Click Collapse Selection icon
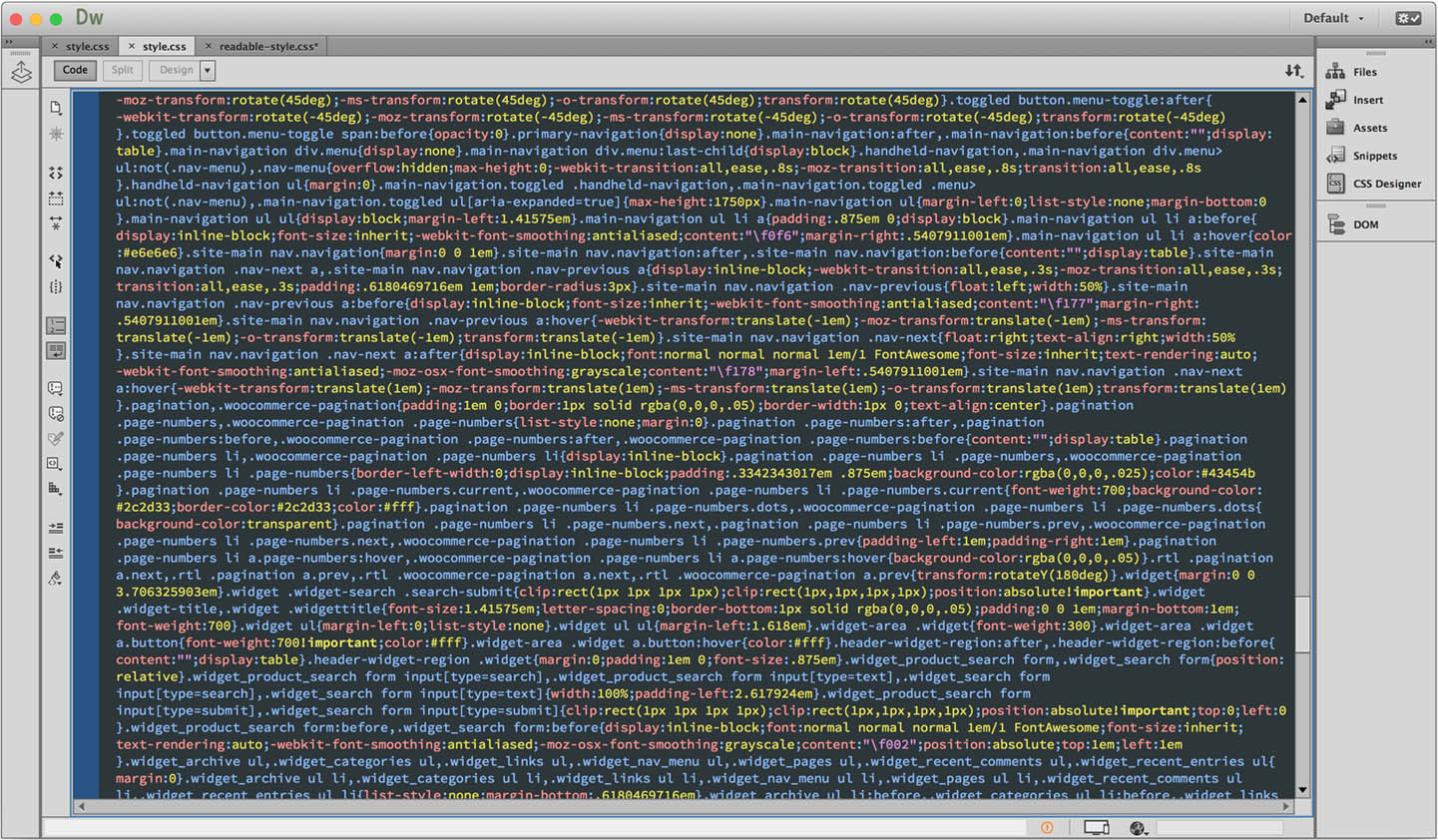This screenshot has width=1438, height=840. click(56, 198)
